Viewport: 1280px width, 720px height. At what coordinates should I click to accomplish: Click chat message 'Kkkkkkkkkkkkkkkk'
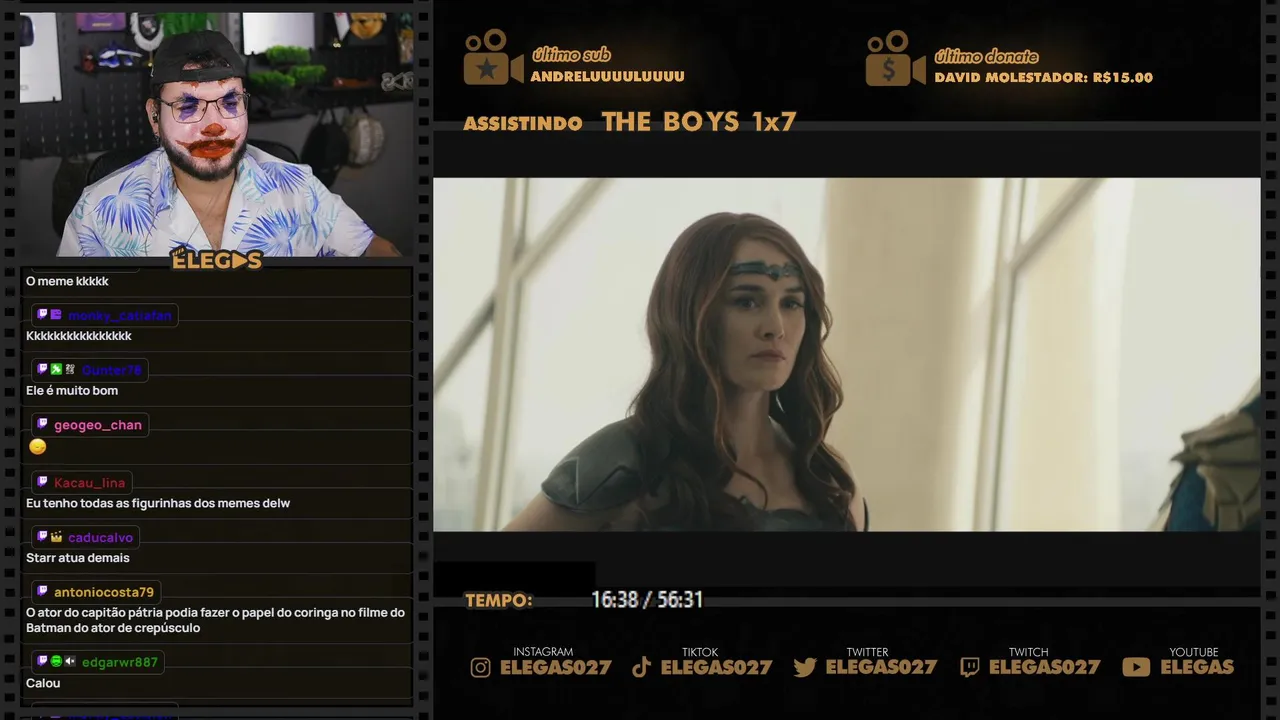pyautogui.click(x=79, y=336)
